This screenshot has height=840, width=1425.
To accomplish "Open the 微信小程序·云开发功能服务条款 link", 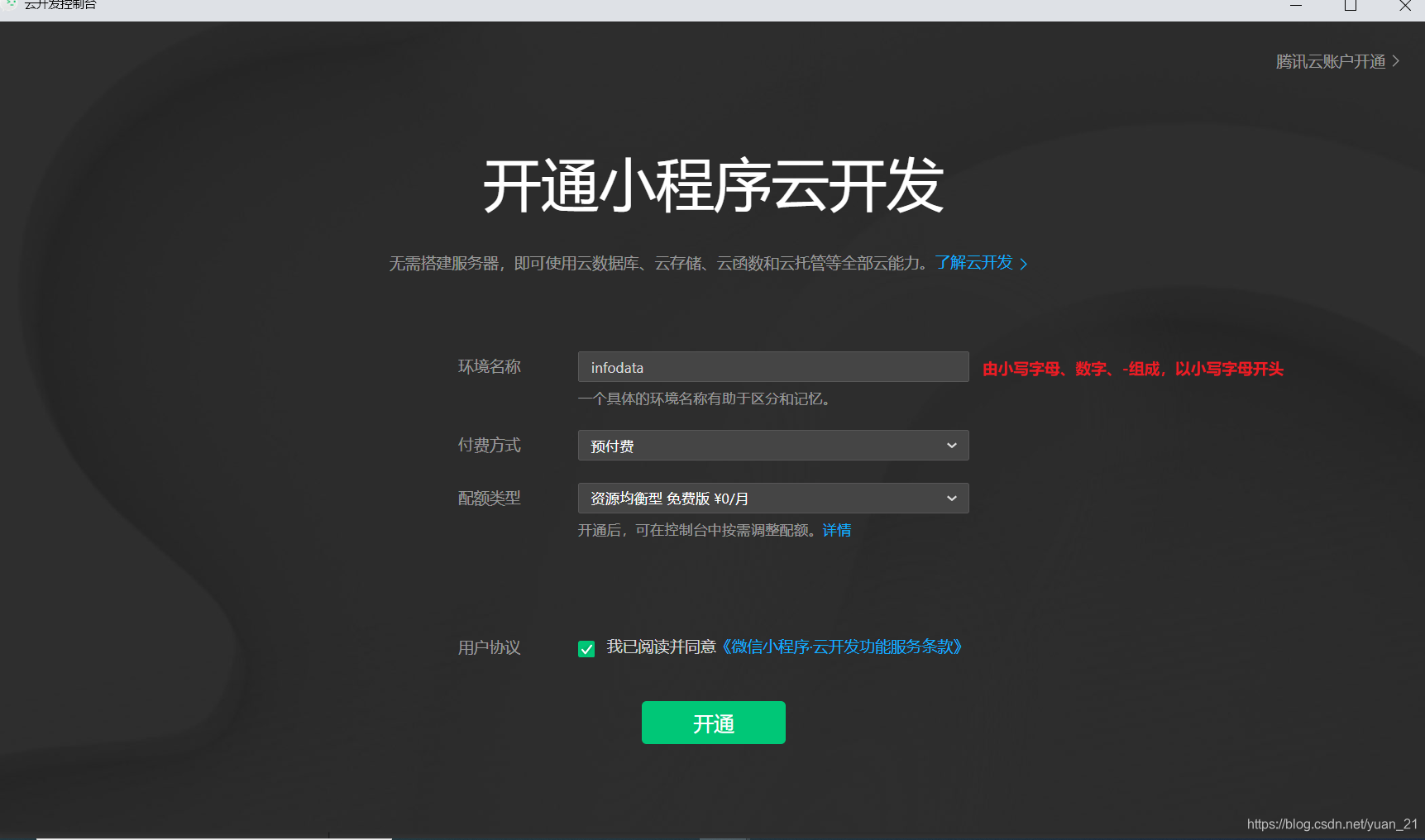I will (x=842, y=647).
